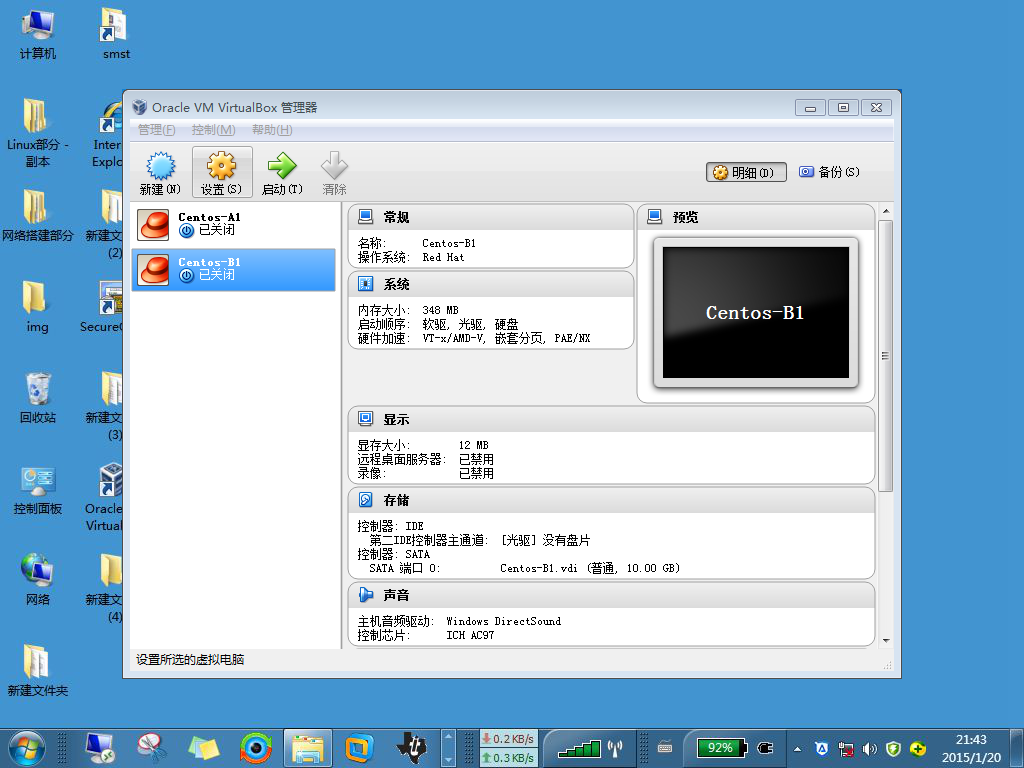The height and width of the screenshot is (768, 1024).
Task: Click the smst desktop shortcut
Action: click(116, 35)
